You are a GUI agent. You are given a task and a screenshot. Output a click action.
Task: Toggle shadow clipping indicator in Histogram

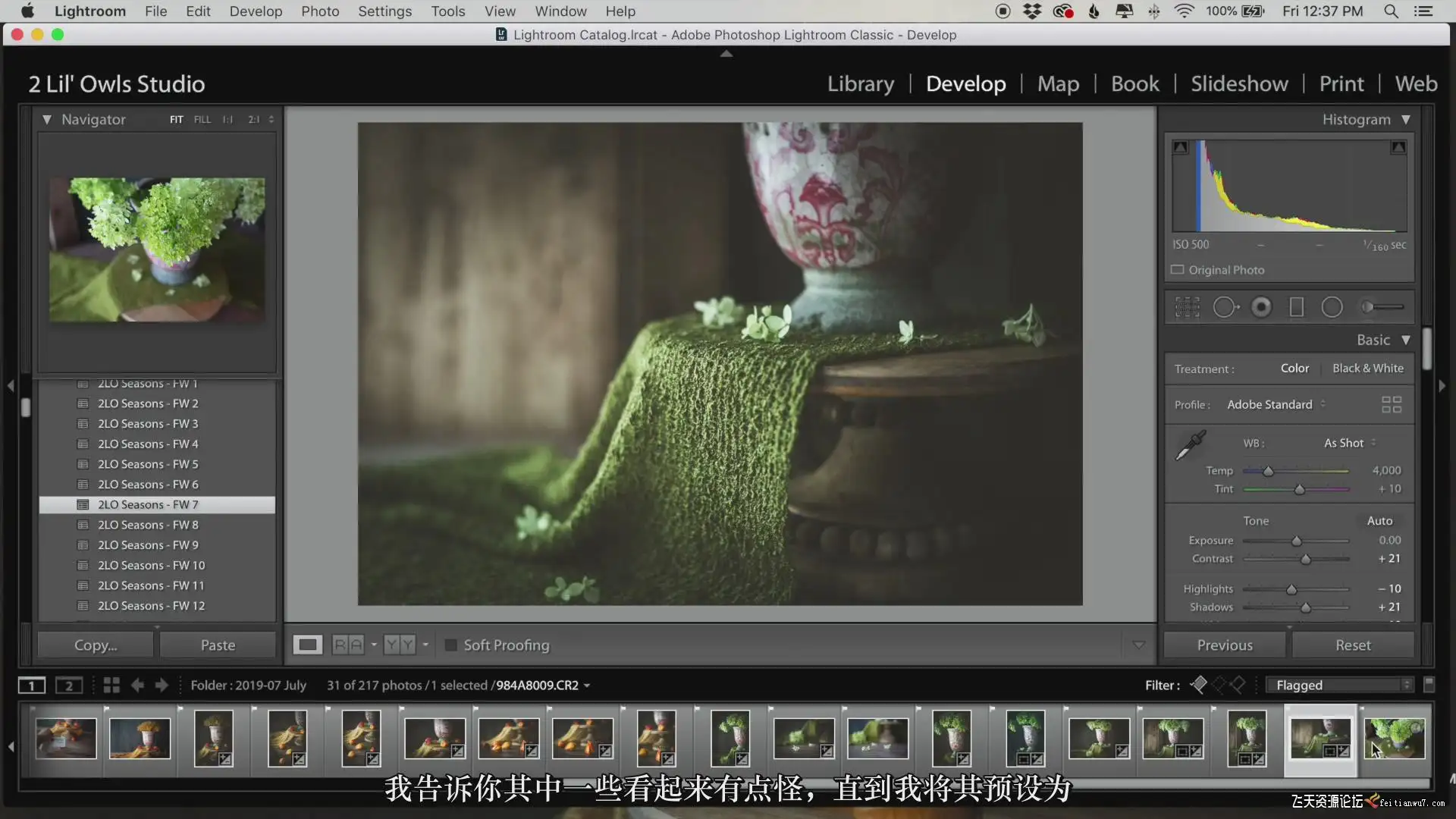1181,148
